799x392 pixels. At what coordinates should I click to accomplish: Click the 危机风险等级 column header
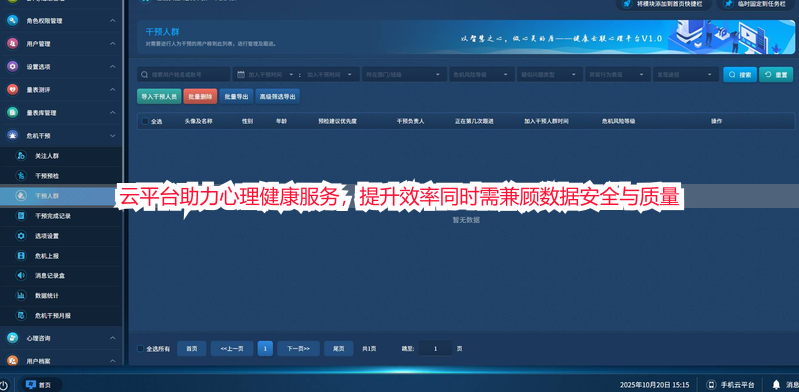coord(618,121)
